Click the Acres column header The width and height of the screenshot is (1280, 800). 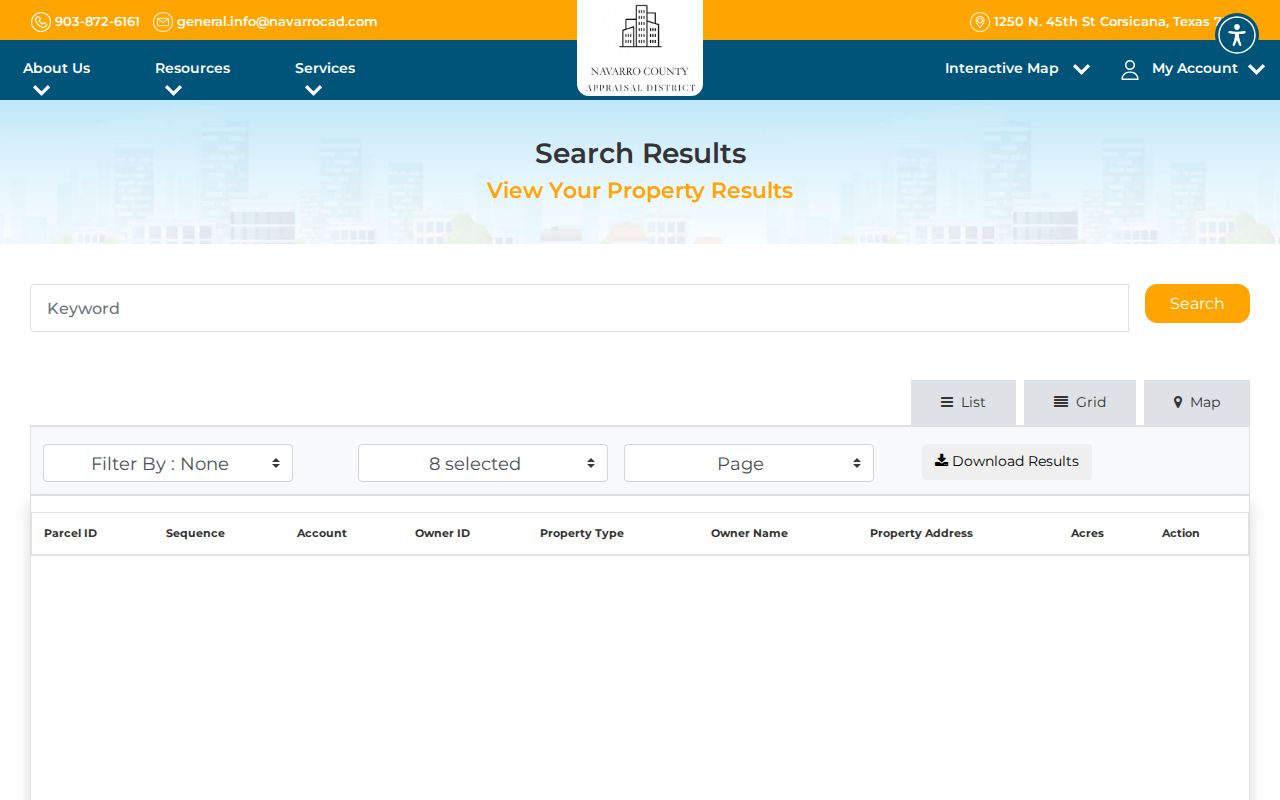coord(1087,533)
